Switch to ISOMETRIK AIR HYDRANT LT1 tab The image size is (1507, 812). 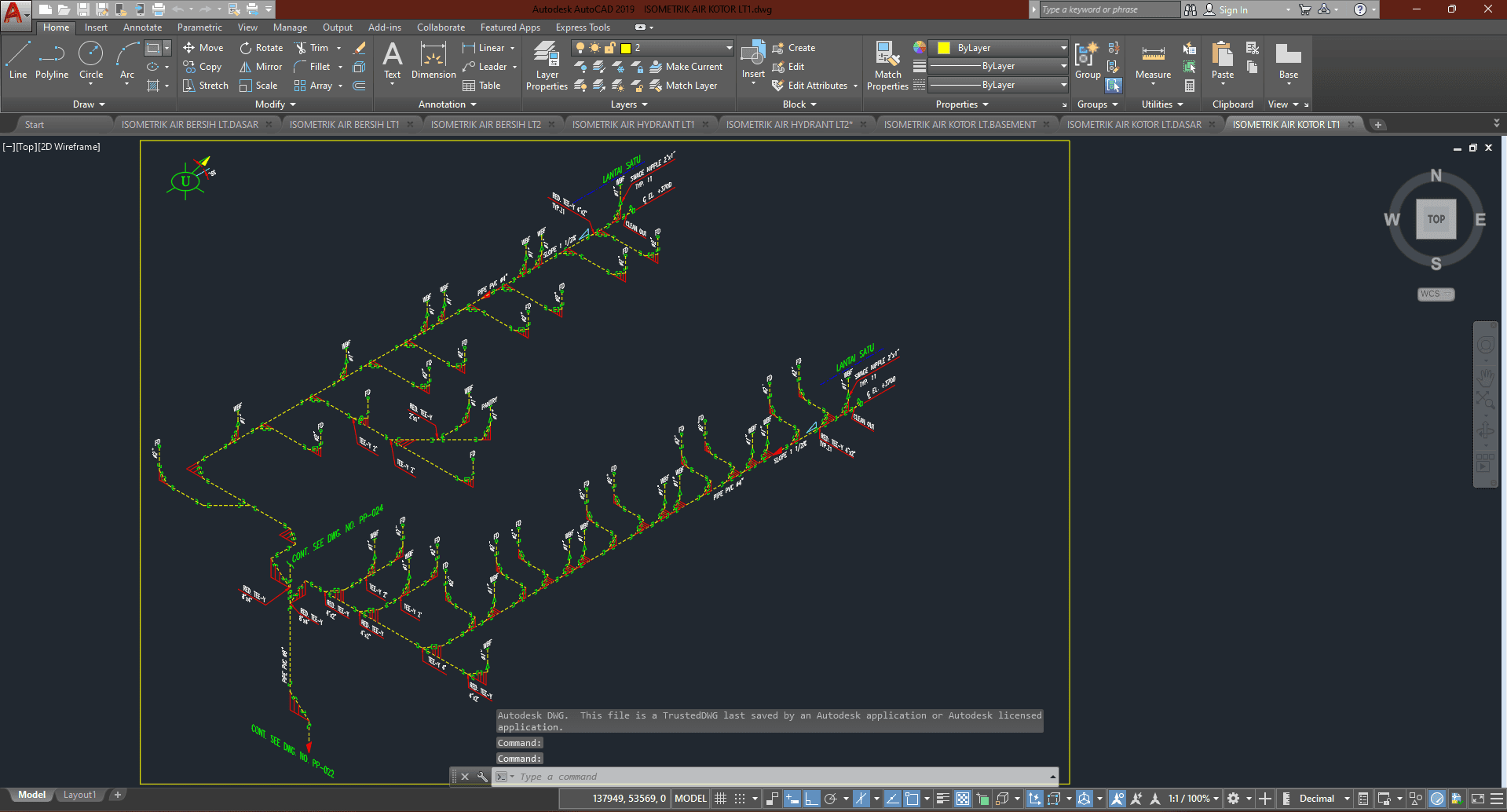point(633,125)
